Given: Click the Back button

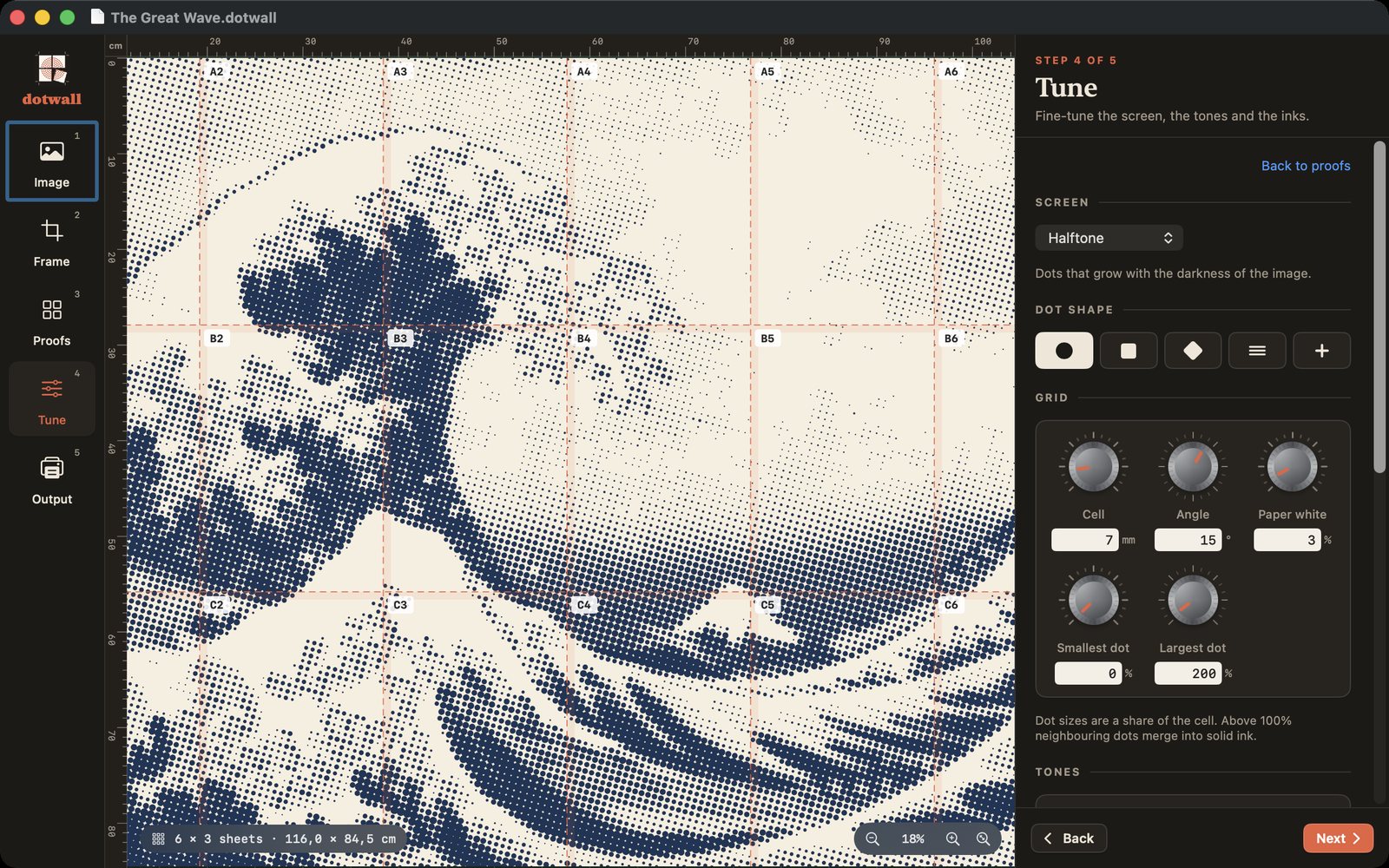Looking at the screenshot, I should pyautogui.click(x=1069, y=838).
